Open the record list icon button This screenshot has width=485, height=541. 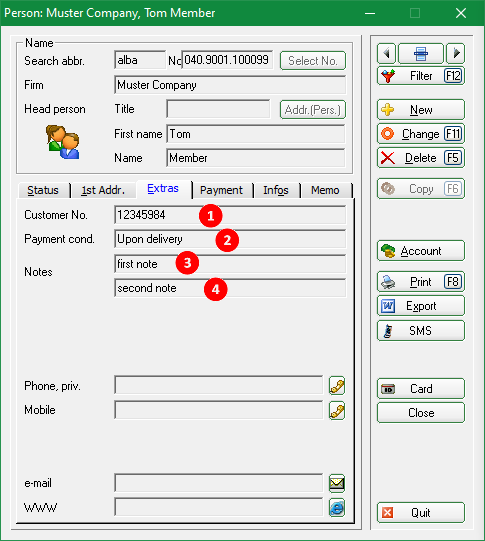coord(421,53)
